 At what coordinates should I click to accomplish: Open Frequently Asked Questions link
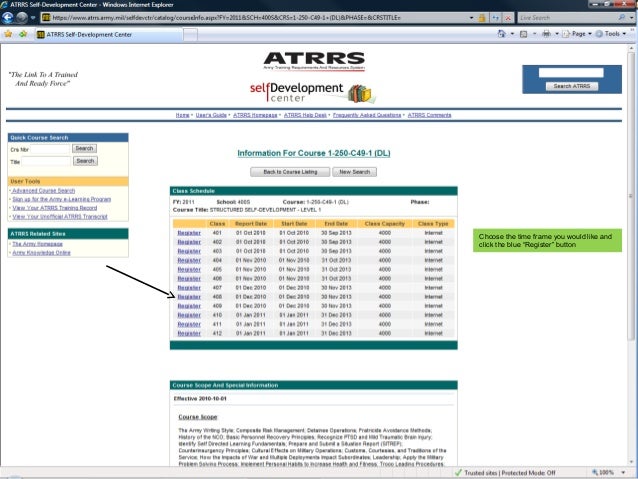(x=367, y=115)
